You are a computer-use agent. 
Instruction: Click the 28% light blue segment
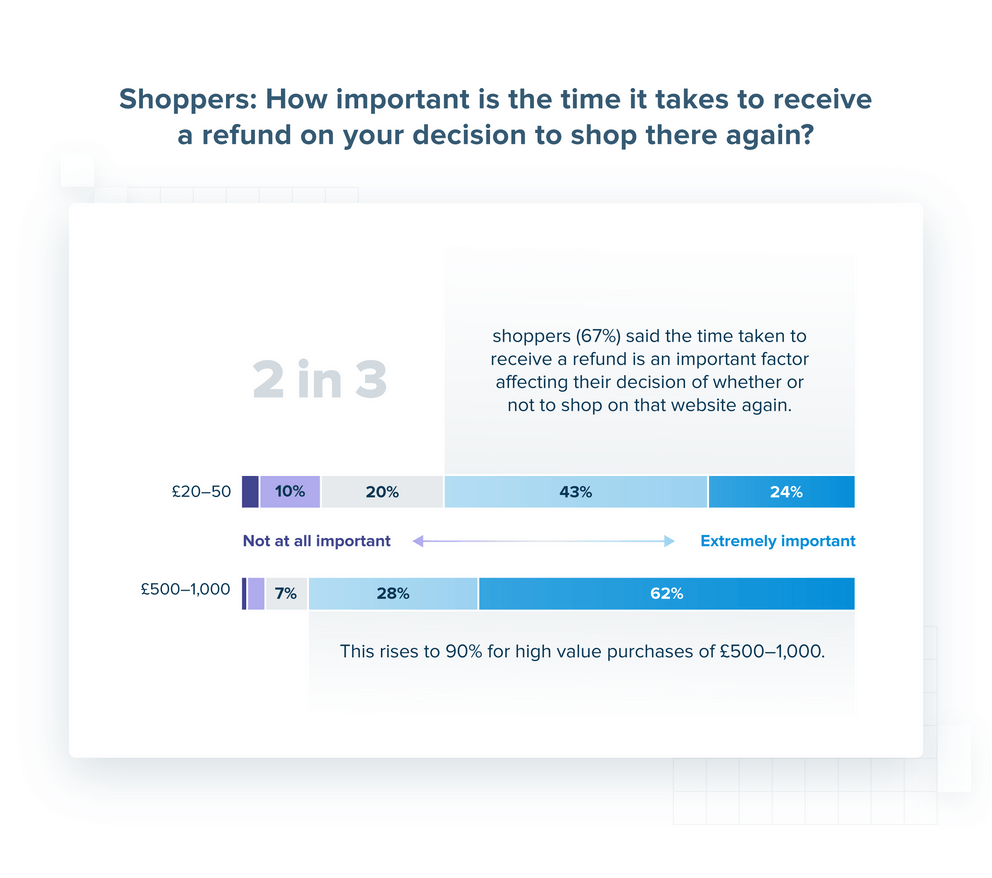pyautogui.click(x=393, y=594)
